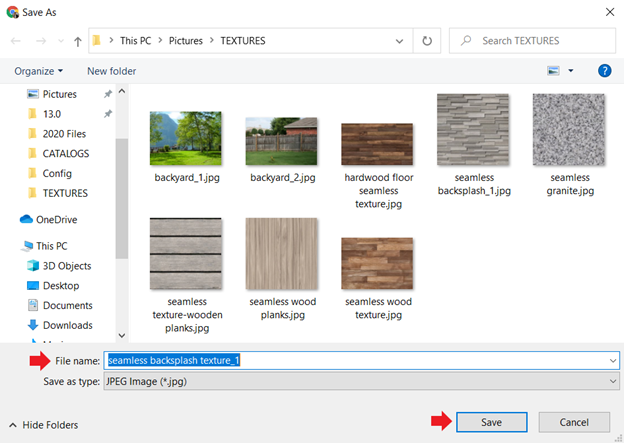
Task: Click the navigation pane scroll up arrow
Action: [122, 91]
